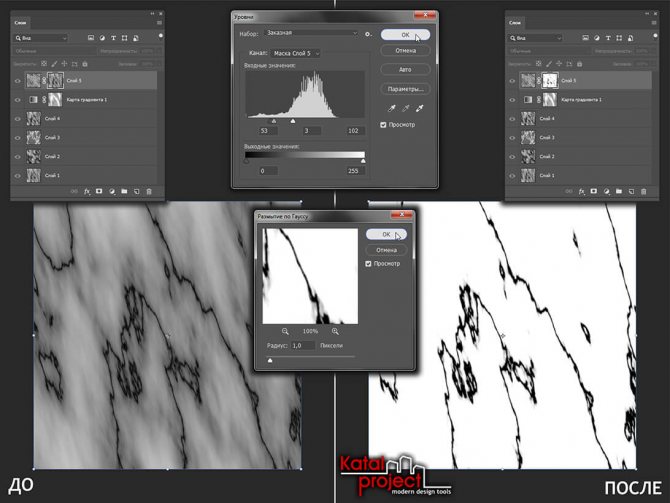670x503 pixels.
Task: Zoom out the Gaussian Blur preview
Action: click(x=285, y=330)
